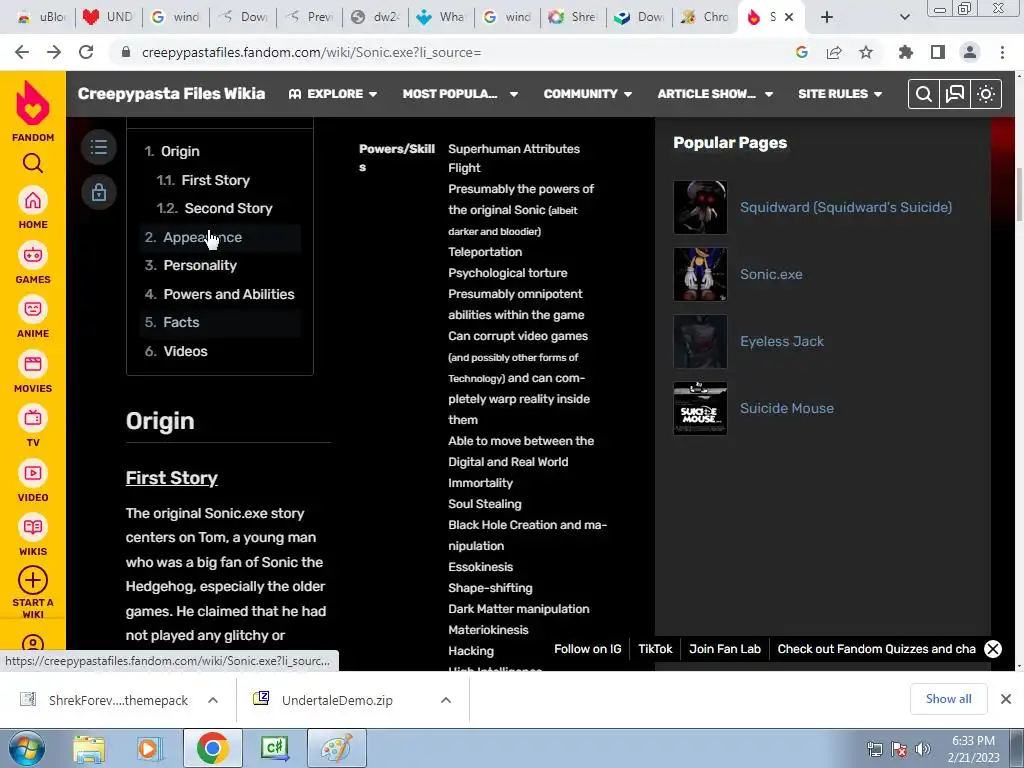Open Windows Start button
The width and height of the screenshot is (1024, 768).
pyautogui.click(x=26, y=749)
